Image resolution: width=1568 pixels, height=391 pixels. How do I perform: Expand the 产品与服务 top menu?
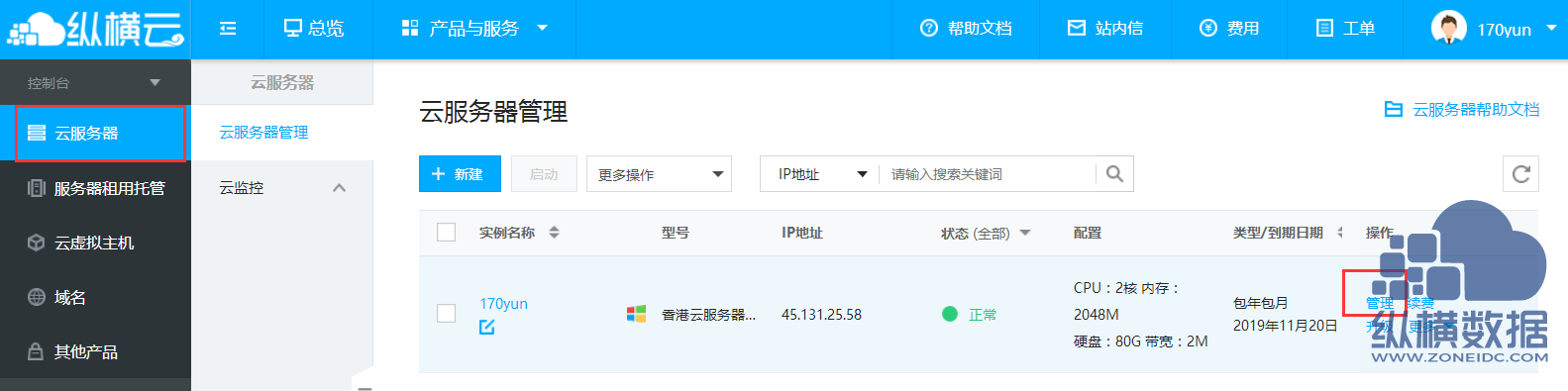click(474, 29)
